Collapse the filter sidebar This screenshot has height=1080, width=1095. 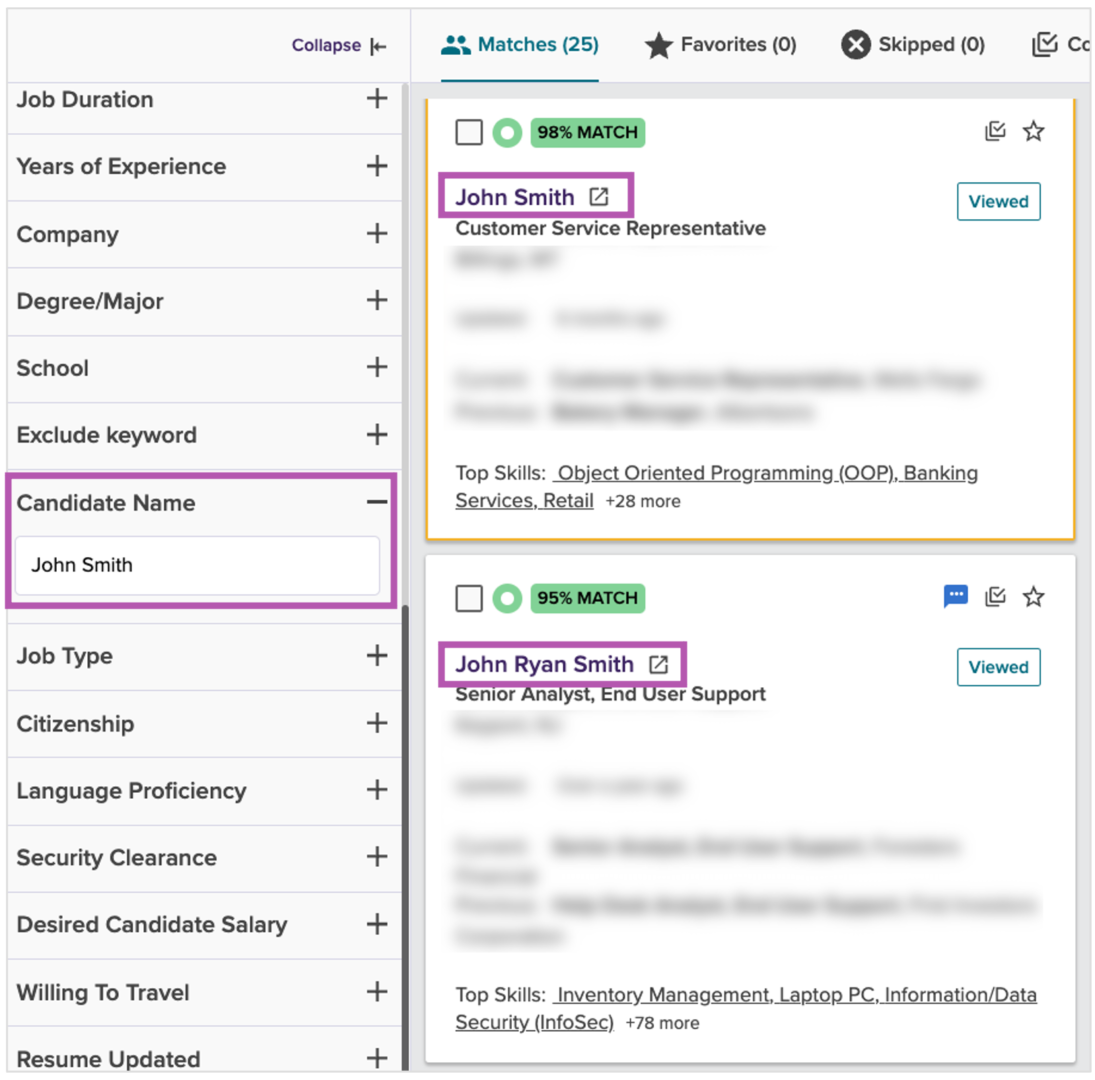[339, 46]
